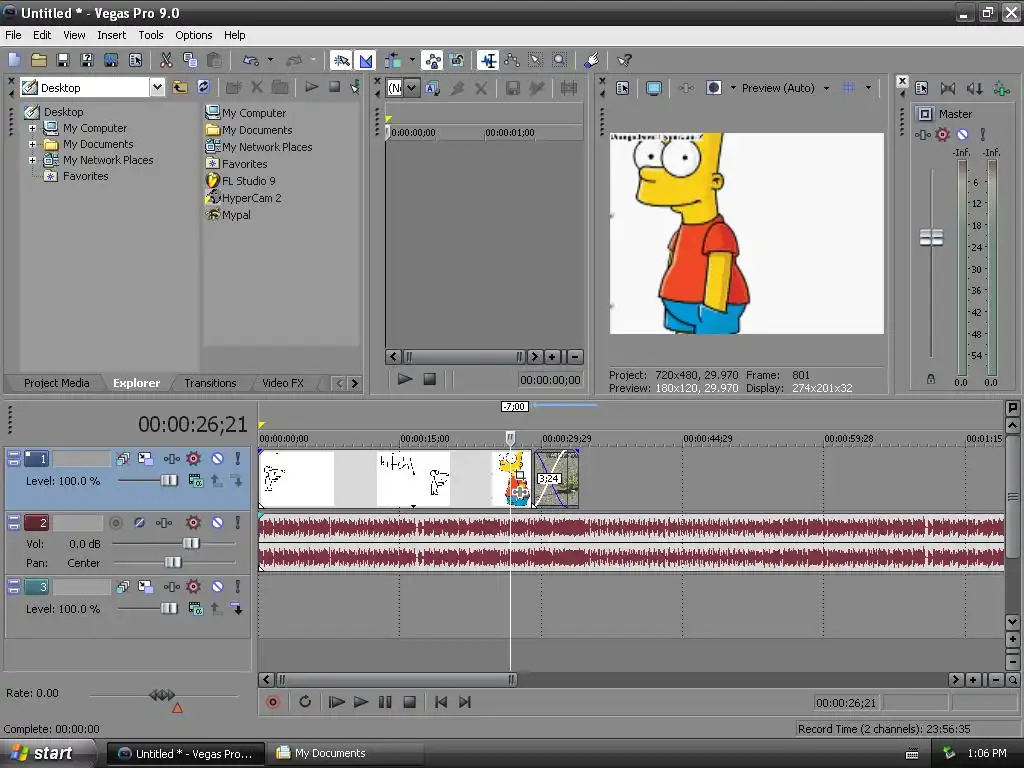Open Track Motion on video track 1
The width and height of the screenshot is (1024, 768).
coord(146,459)
